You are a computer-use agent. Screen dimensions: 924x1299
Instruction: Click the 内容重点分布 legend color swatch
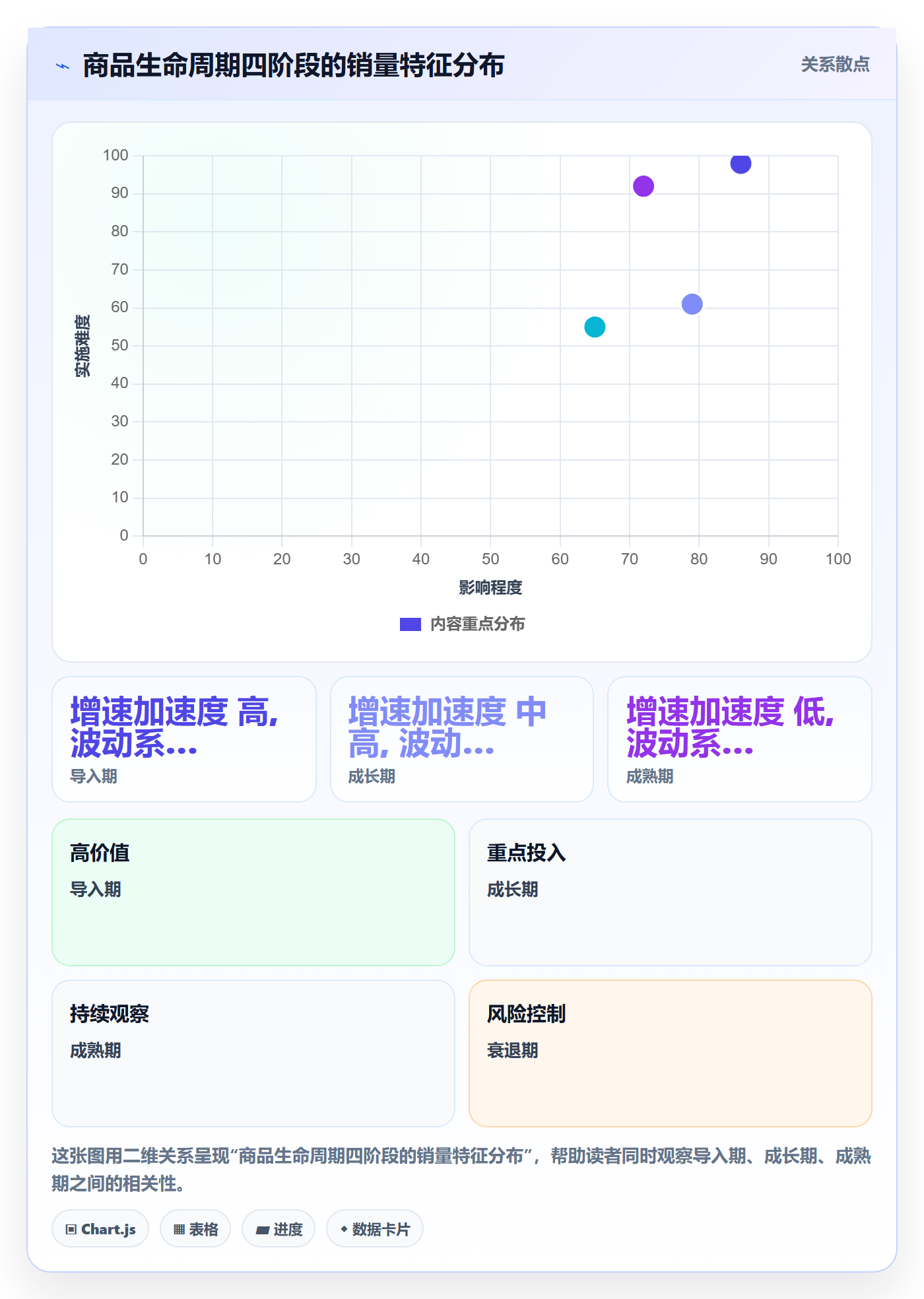[x=411, y=624]
